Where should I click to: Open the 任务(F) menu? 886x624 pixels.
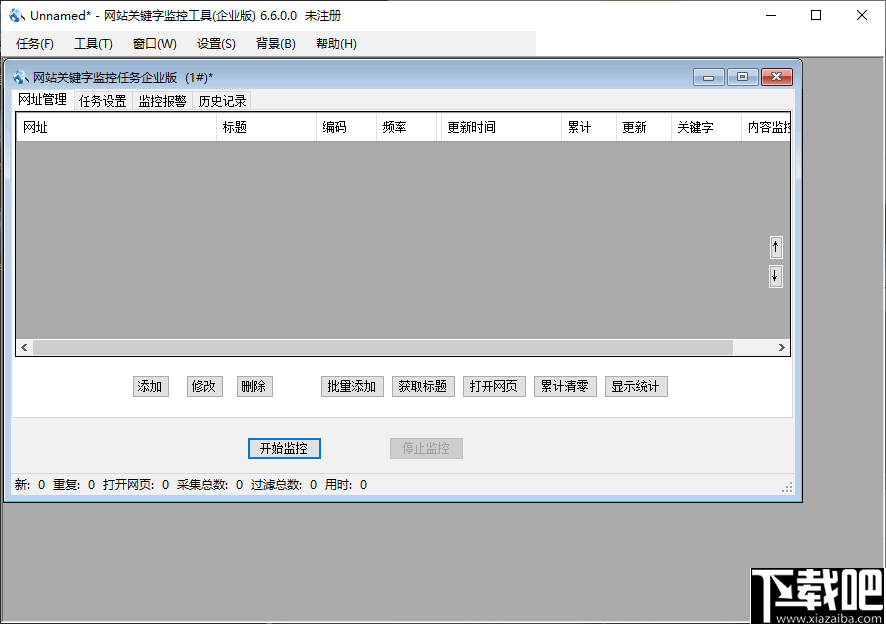(35, 43)
